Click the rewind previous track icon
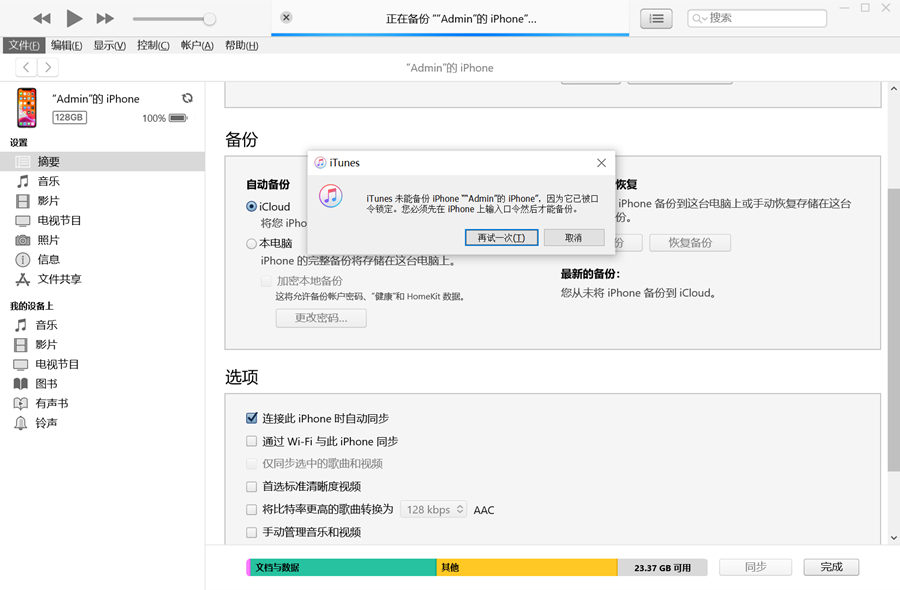The width and height of the screenshot is (900, 590). point(42,18)
